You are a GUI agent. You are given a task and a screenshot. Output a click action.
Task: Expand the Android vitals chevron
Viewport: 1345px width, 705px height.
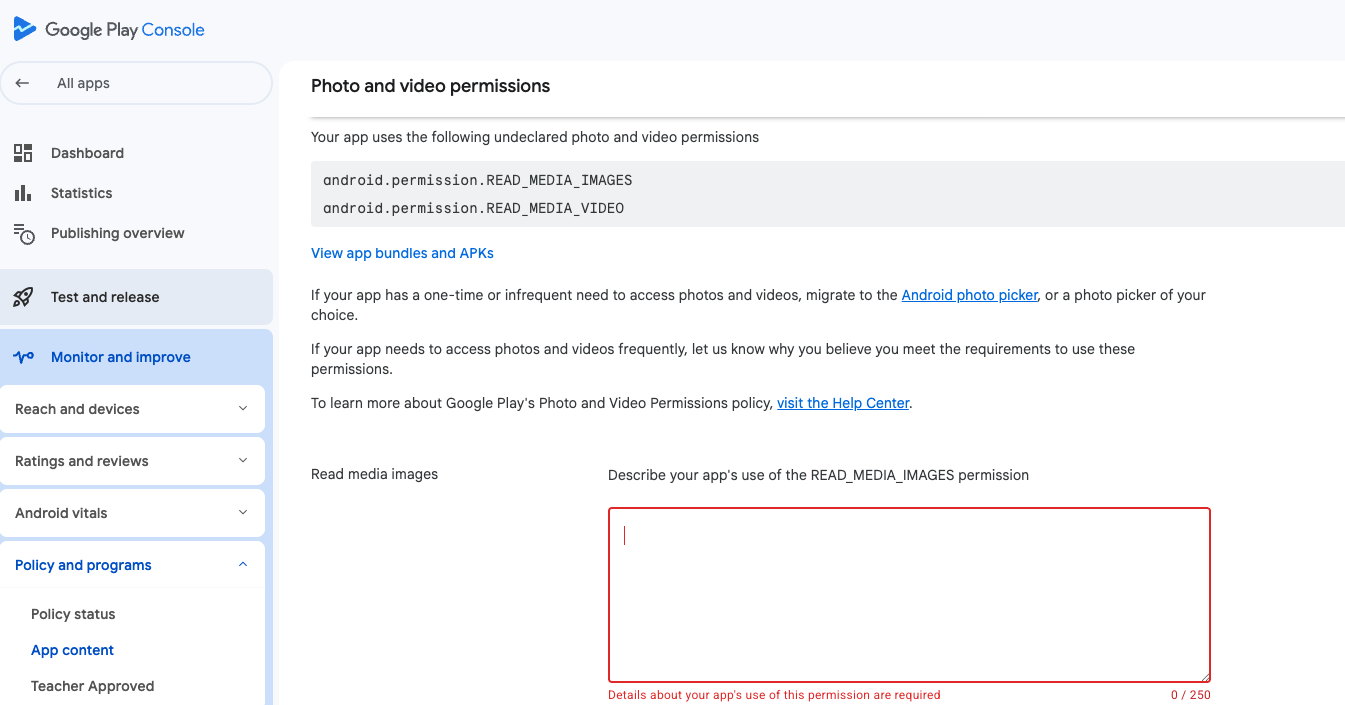pyautogui.click(x=242, y=513)
